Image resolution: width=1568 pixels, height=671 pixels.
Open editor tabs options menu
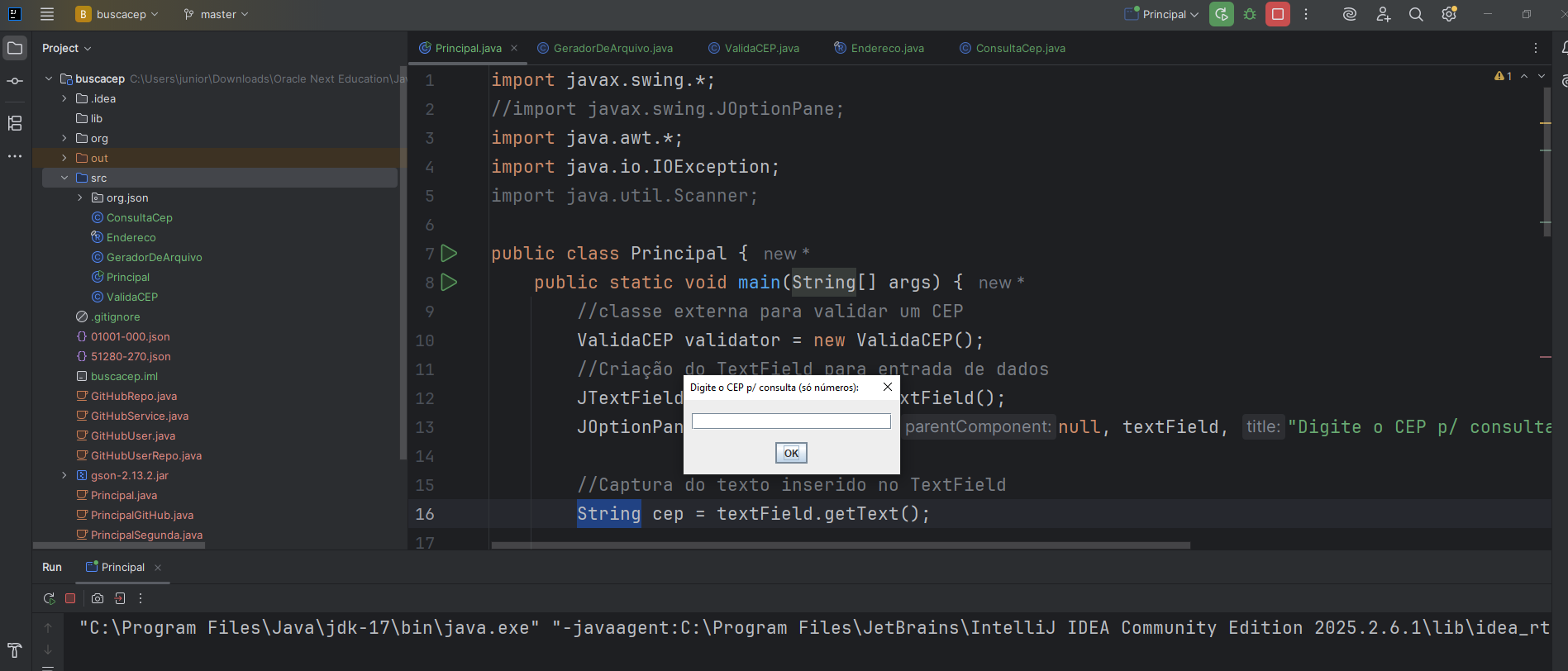(1536, 48)
